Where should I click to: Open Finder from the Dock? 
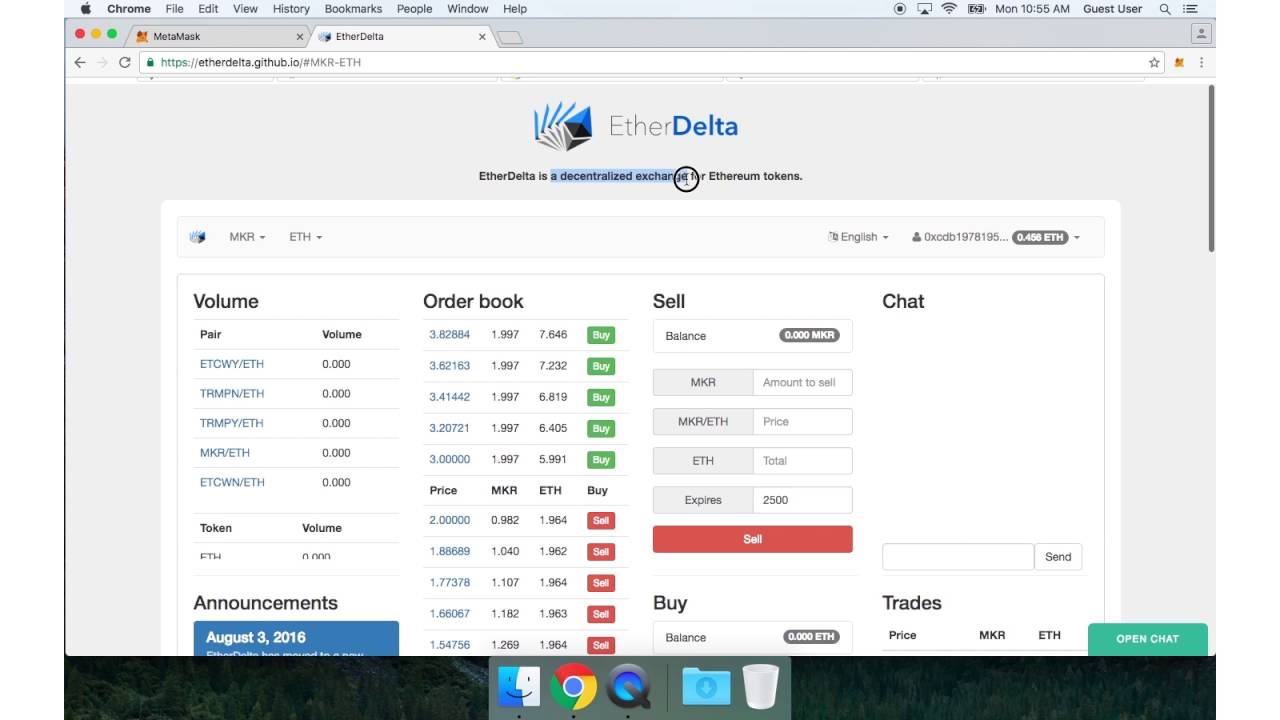(519, 687)
